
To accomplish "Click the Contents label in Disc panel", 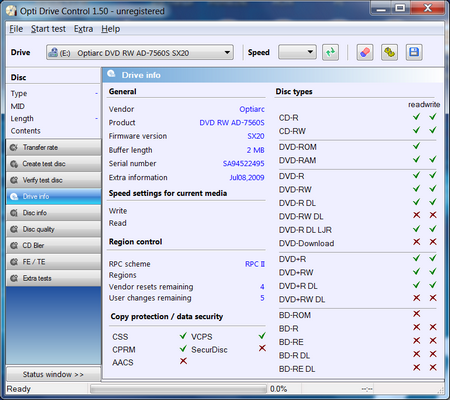I will 26,131.
